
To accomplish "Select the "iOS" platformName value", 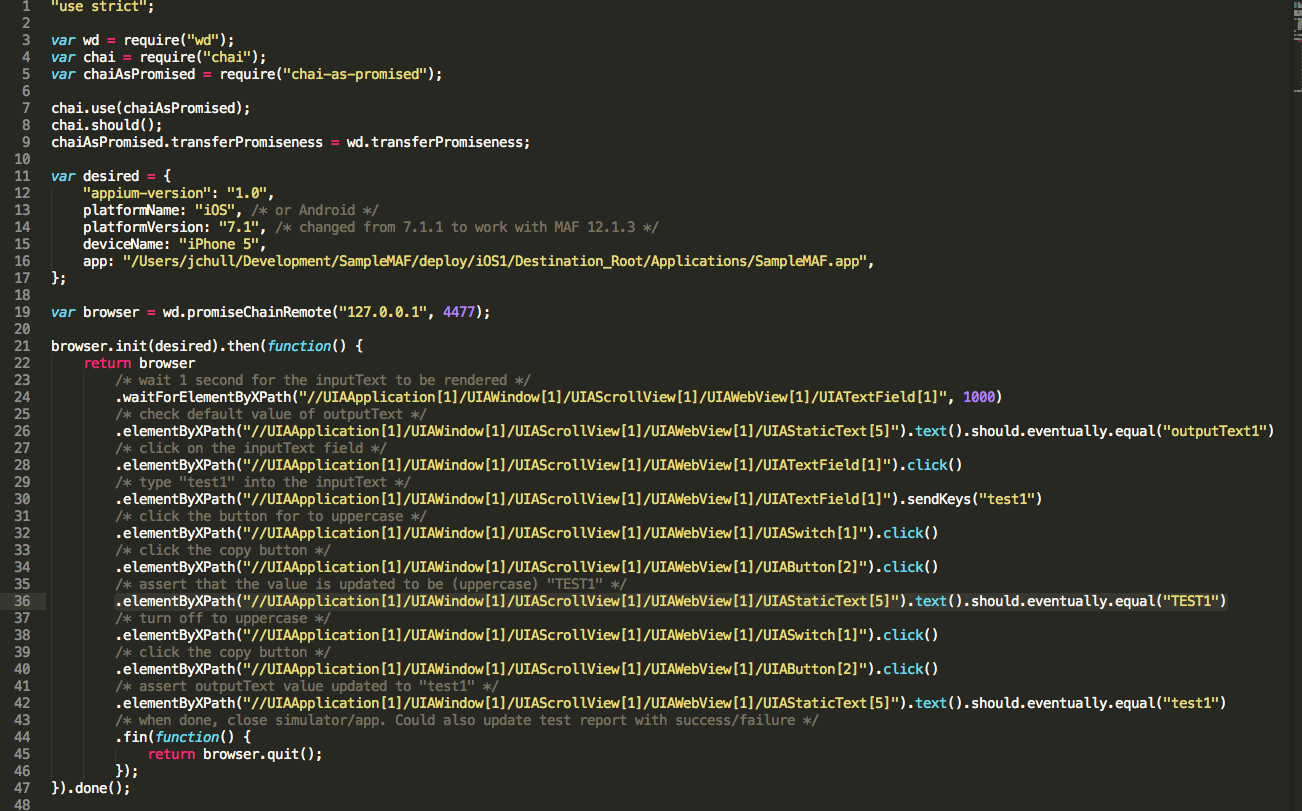I will click(x=217, y=209).
